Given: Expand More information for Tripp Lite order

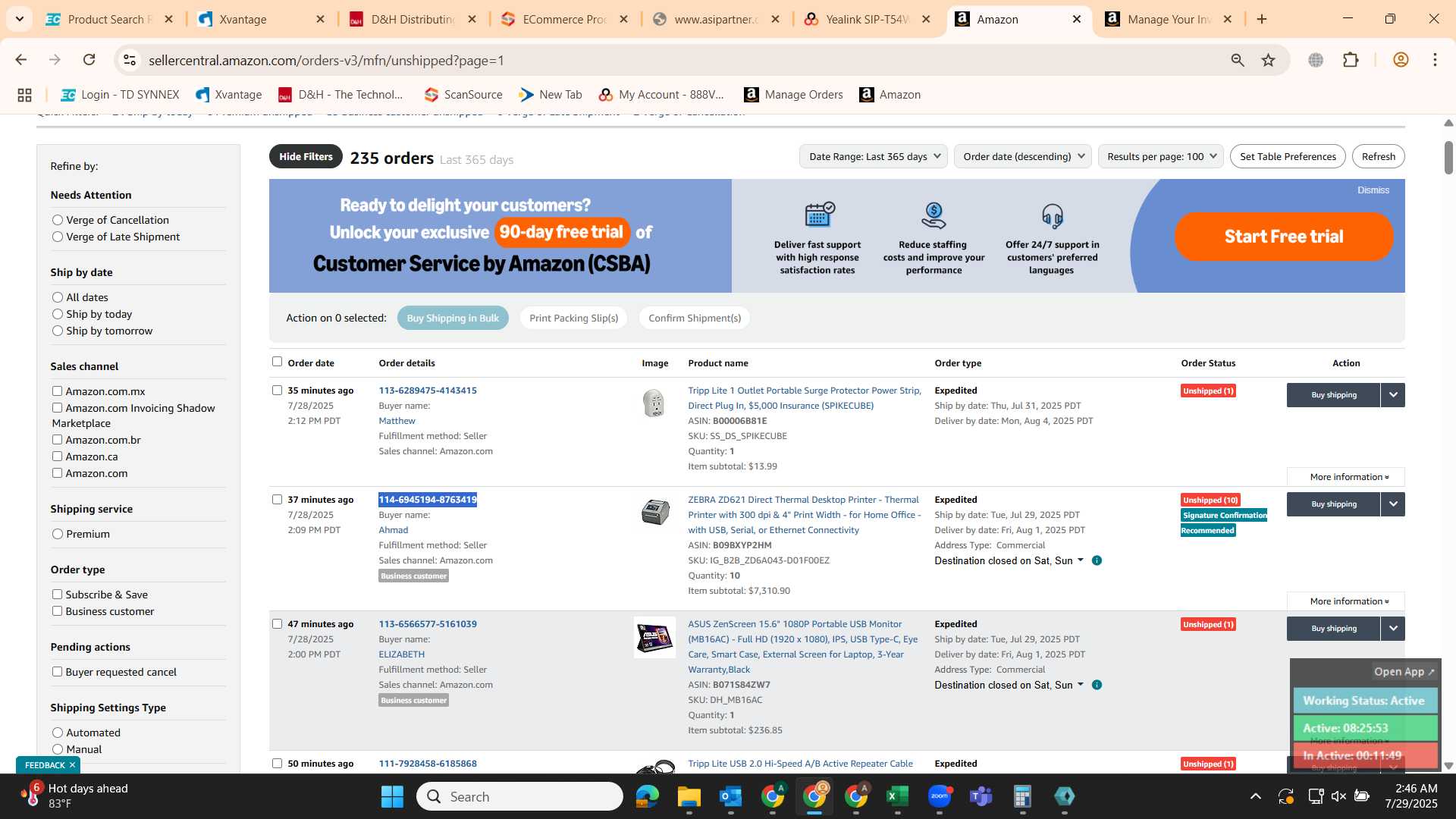Looking at the screenshot, I should pyautogui.click(x=1346, y=477).
